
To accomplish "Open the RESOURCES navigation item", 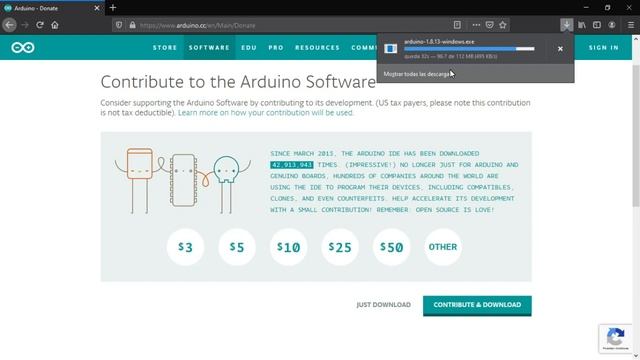I will click(x=317, y=47).
